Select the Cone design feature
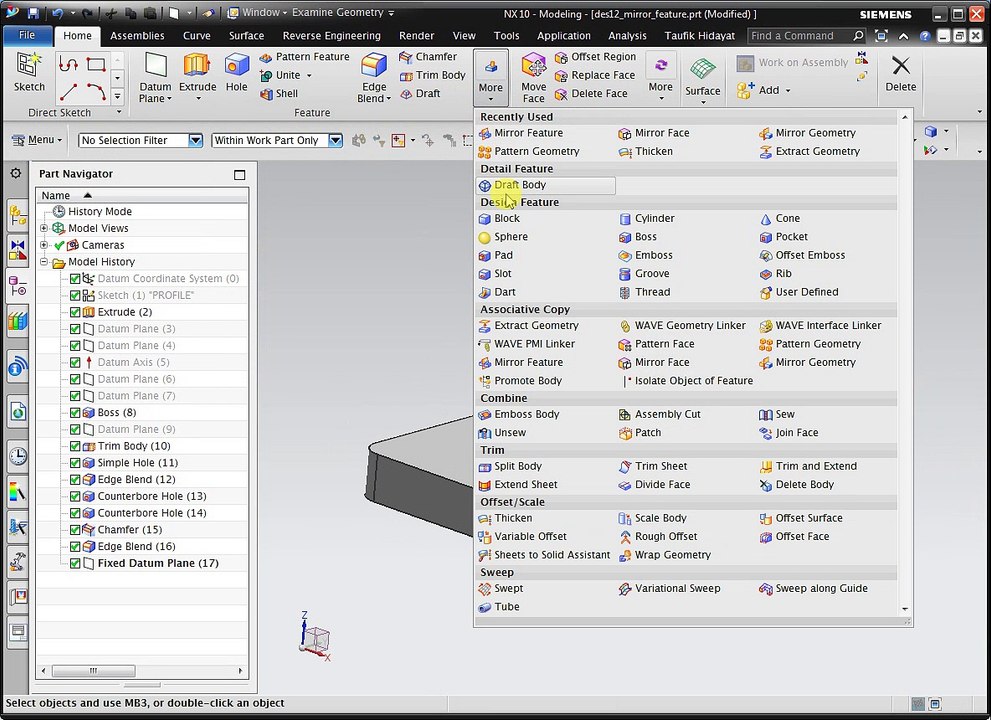The width and height of the screenshot is (991, 720). pos(780,219)
